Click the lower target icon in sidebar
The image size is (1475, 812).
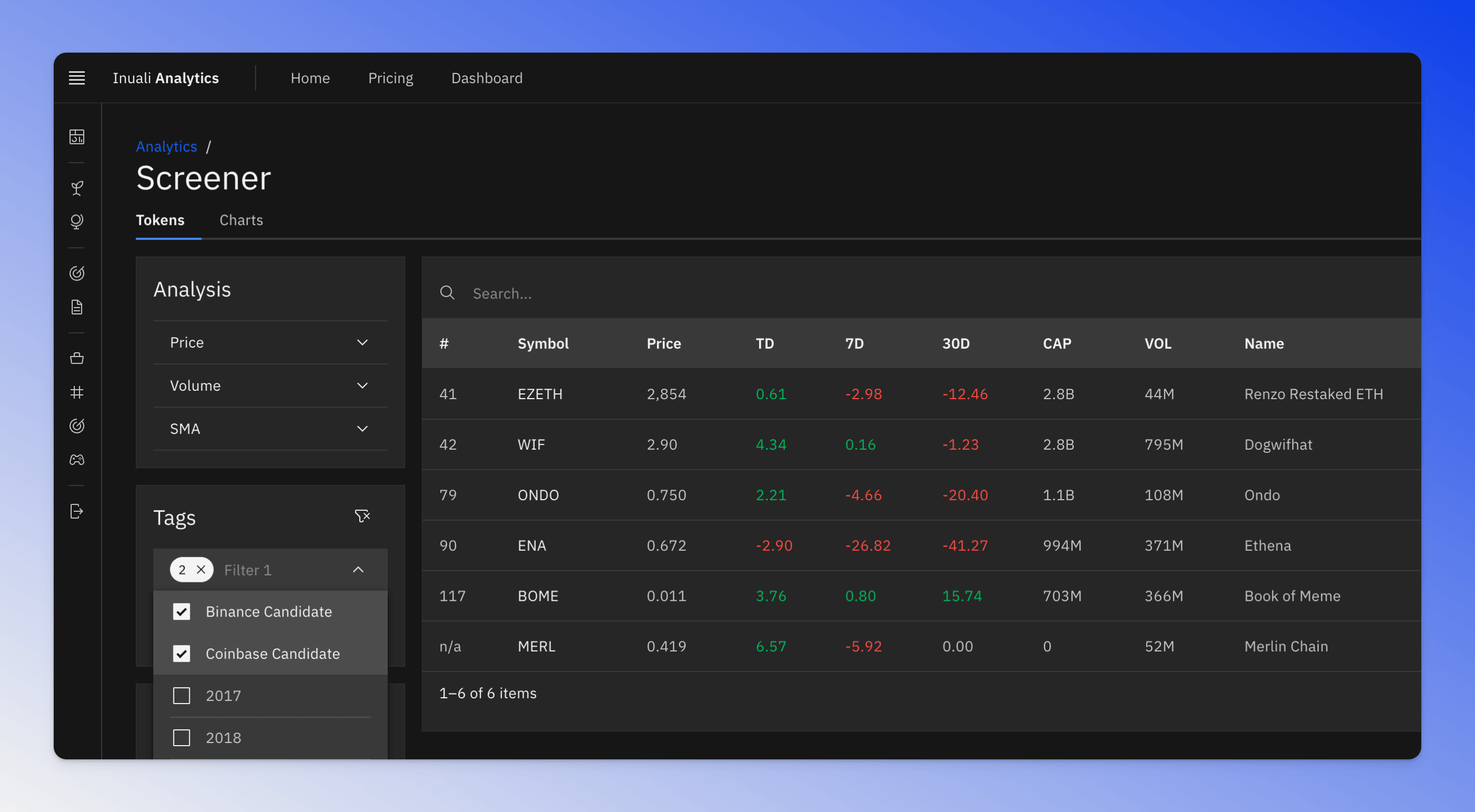[x=77, y=425]
